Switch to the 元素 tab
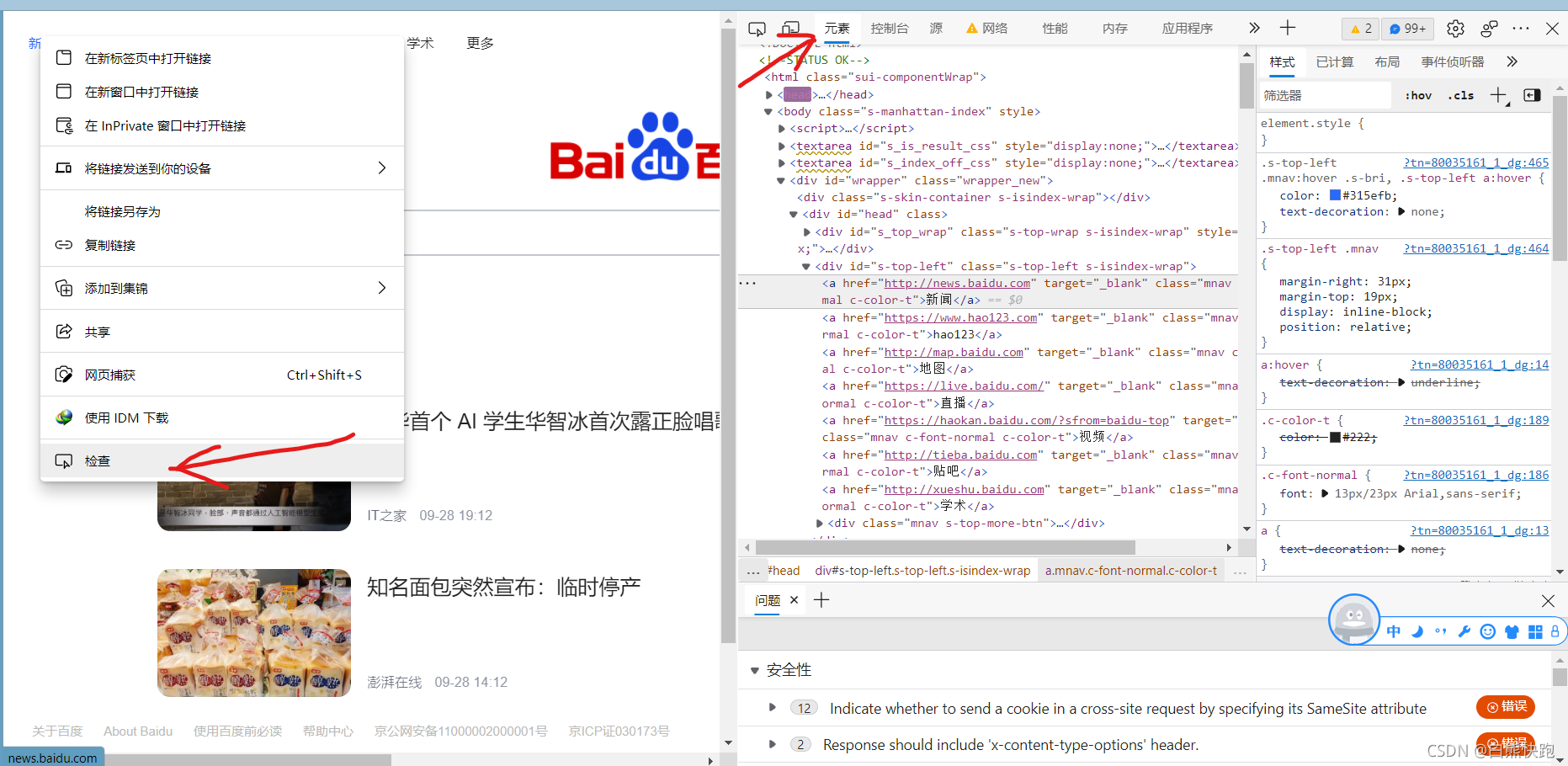1568x766 pixels. click(837, 29)
